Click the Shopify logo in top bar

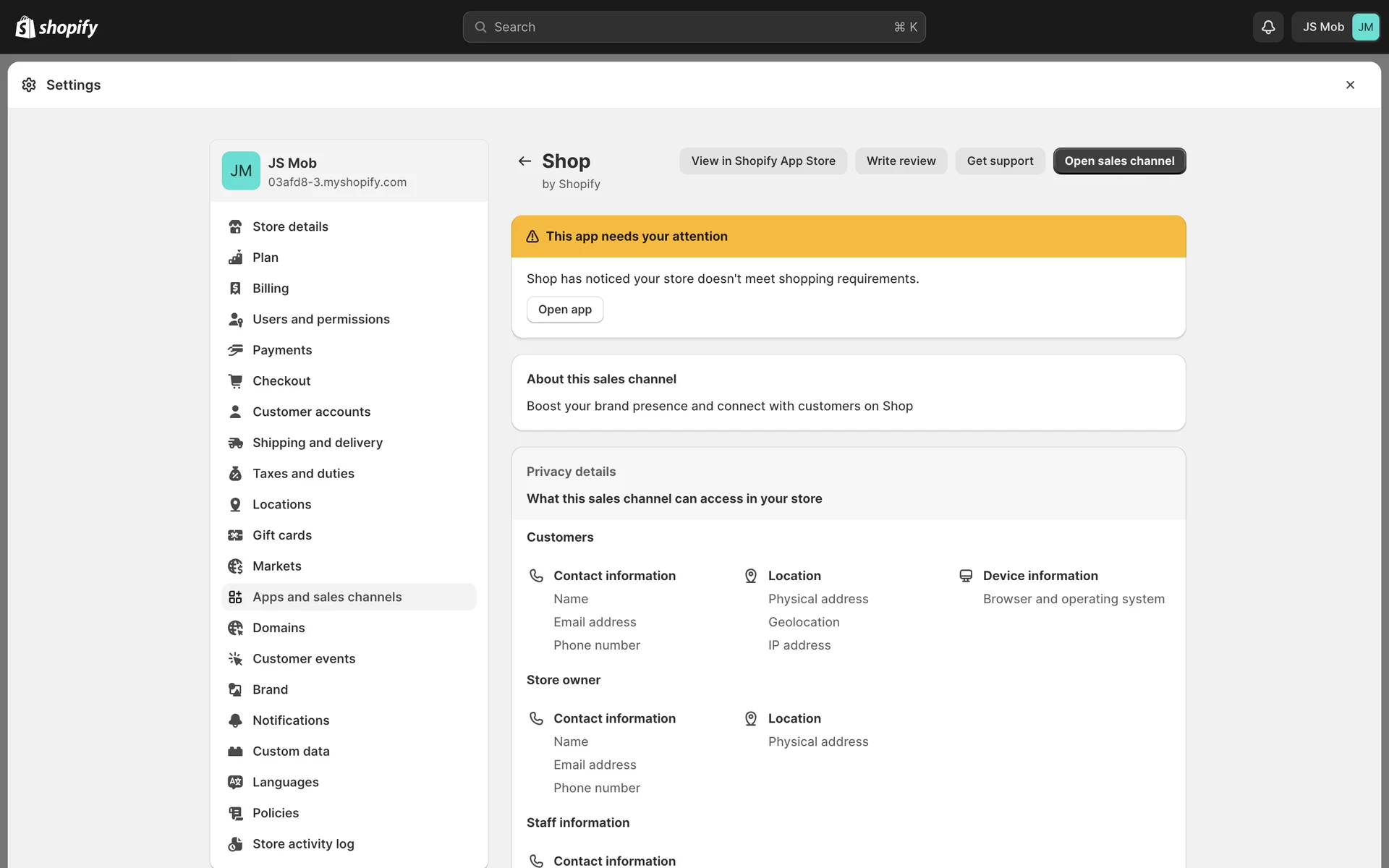pos(56,27)
